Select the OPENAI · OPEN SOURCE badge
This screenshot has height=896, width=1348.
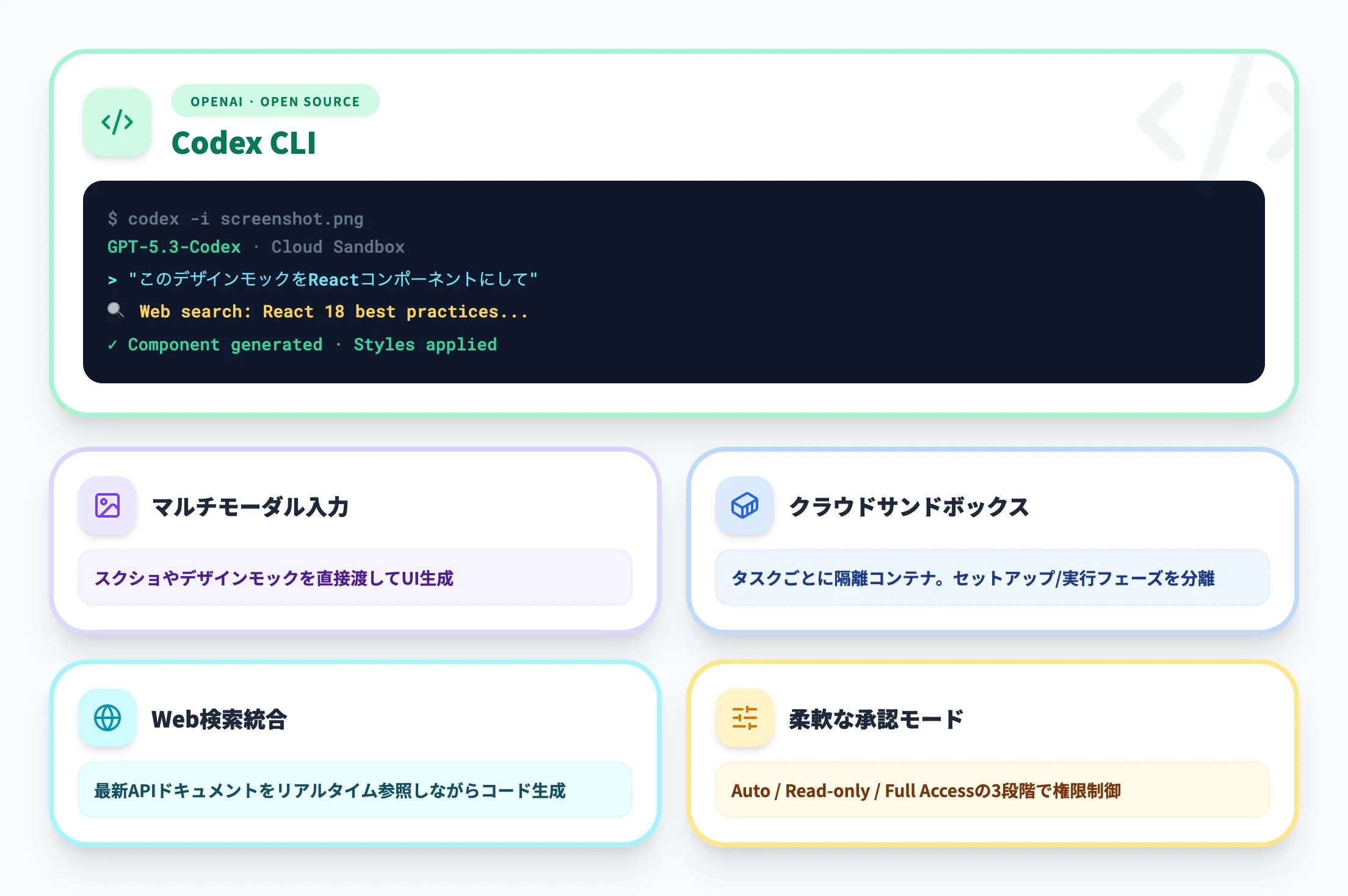click(x=275, y=101)
